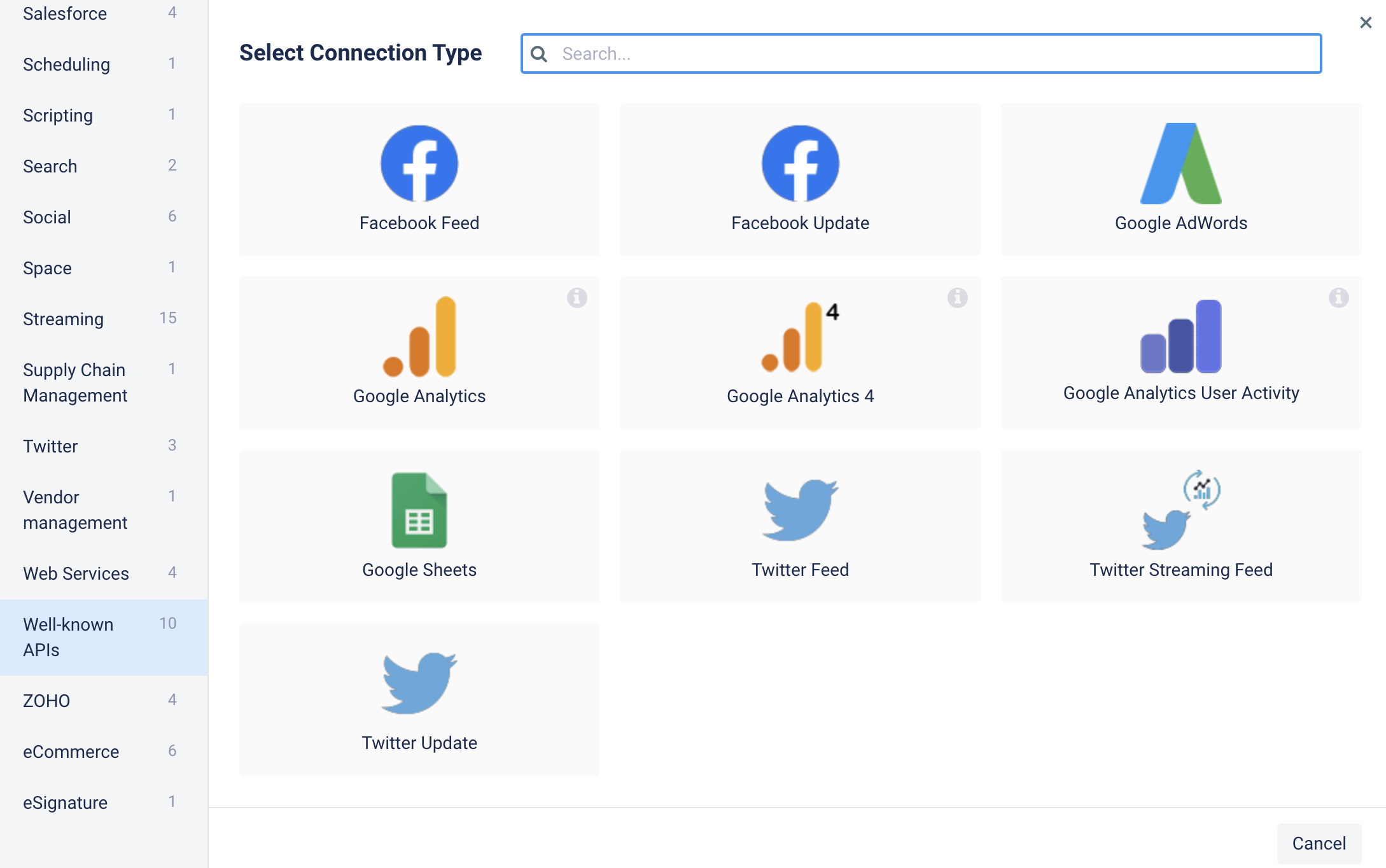Choose the Facebook Feed connection icon
This screenshot has height=868, width=1386.
tap(419, 164)
